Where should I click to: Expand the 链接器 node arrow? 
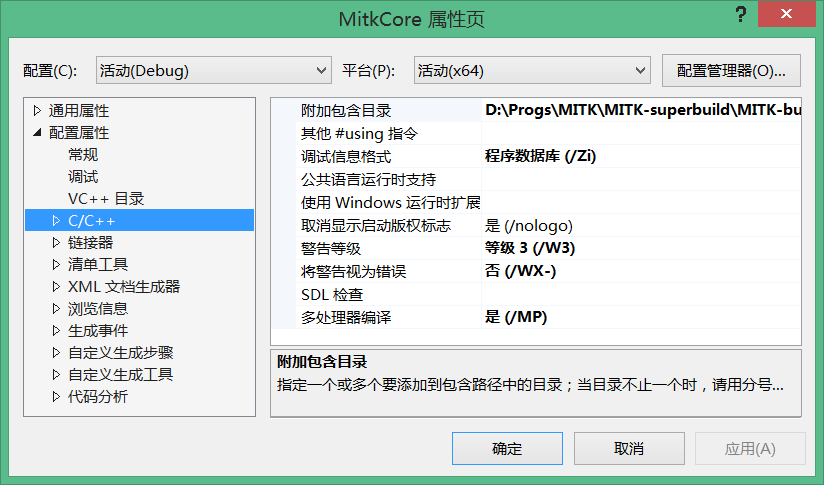pyautogui.click(x=56, y=243)
